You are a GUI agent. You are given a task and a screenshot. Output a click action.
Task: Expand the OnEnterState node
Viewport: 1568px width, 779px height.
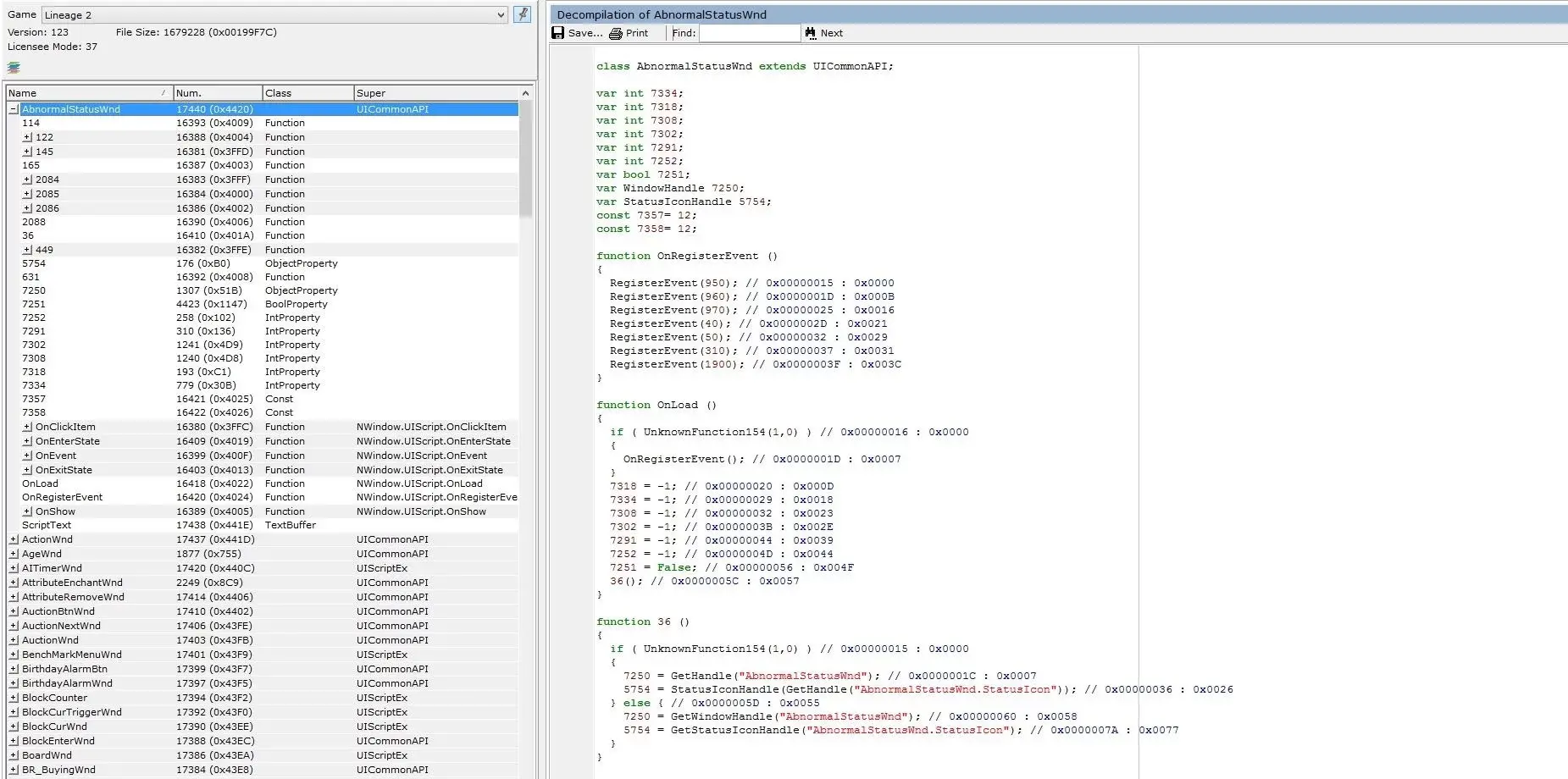click(27, 441)
